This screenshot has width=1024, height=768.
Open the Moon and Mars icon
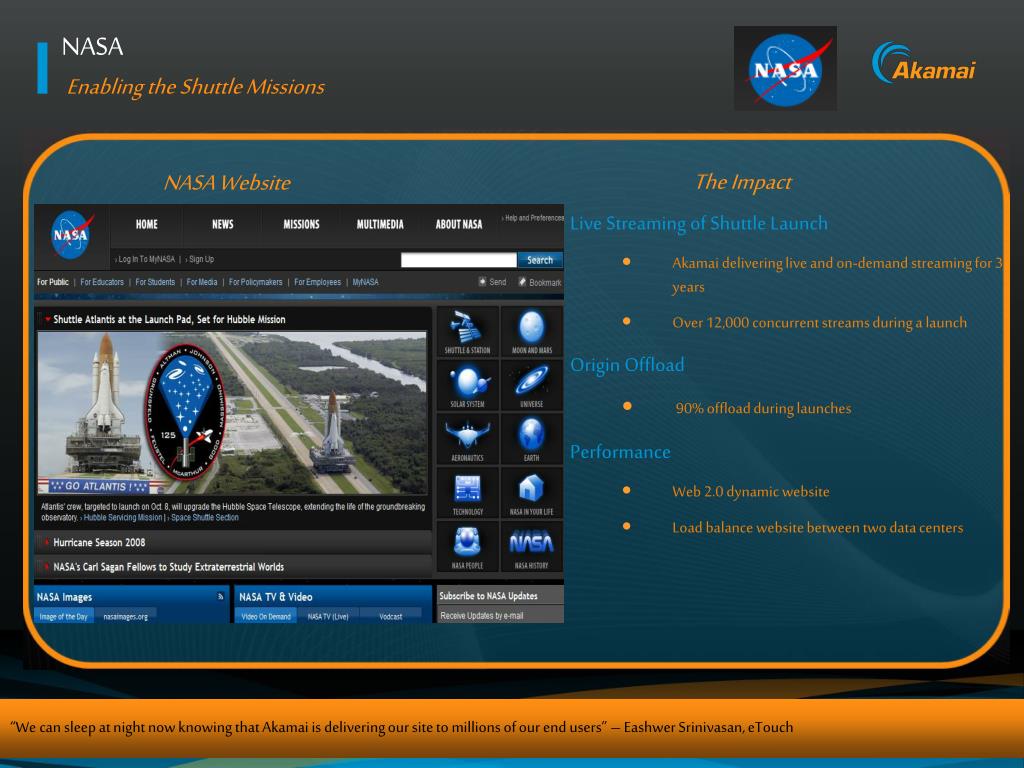(x=532, y=332)
